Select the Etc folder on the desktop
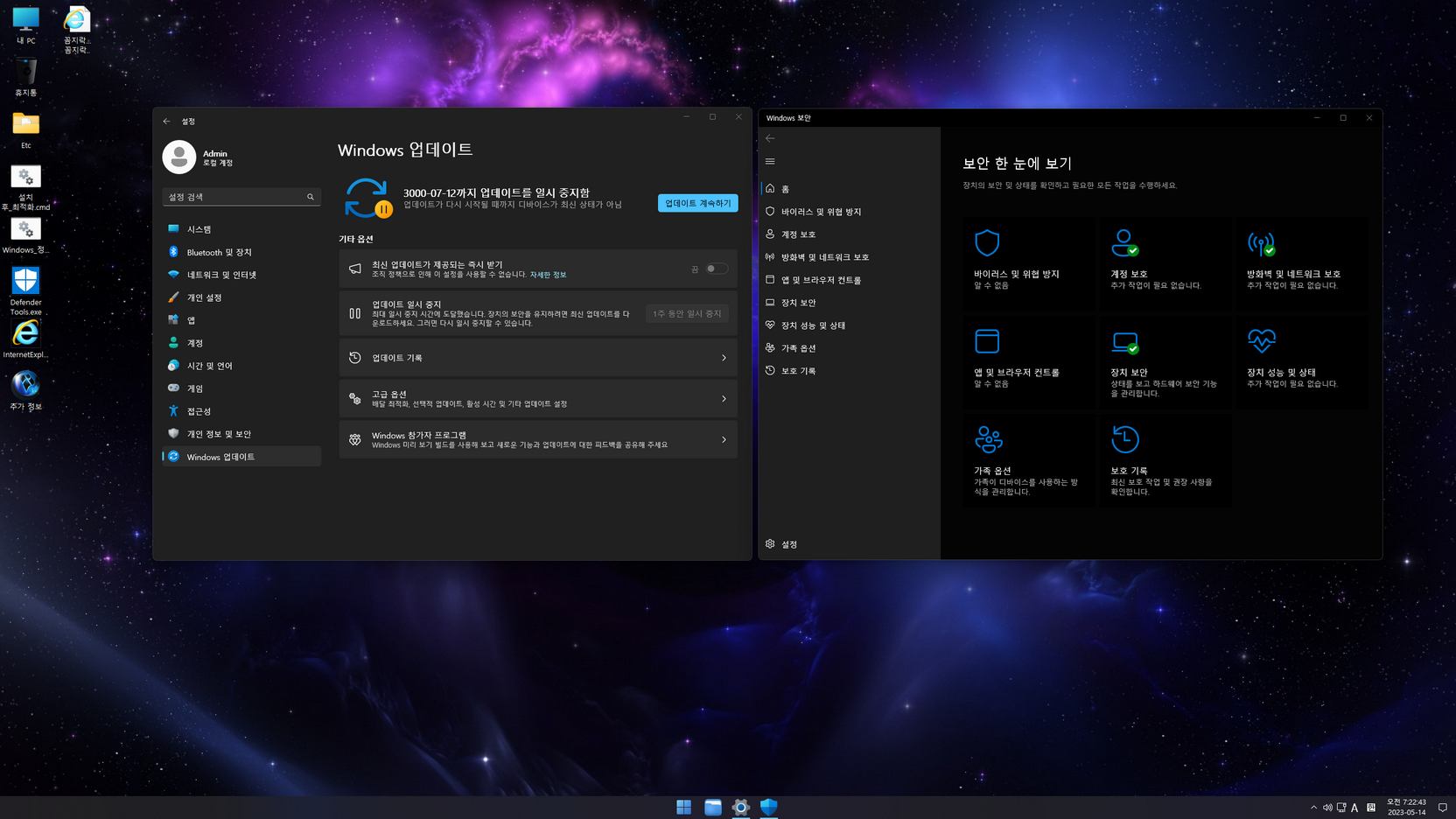The height and width of the screenshot is (819, 1456). pos(25,129)
